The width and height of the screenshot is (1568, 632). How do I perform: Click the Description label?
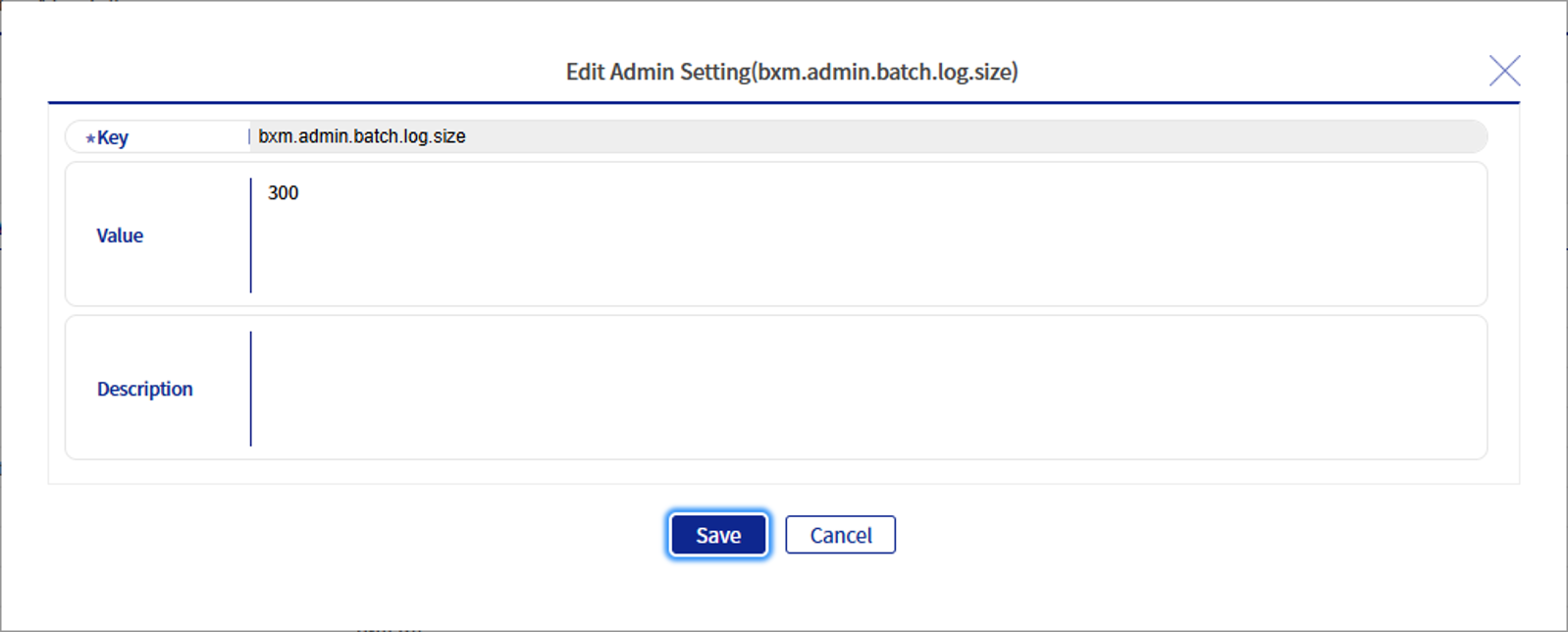pyautogui.click(x=144, y=389)
